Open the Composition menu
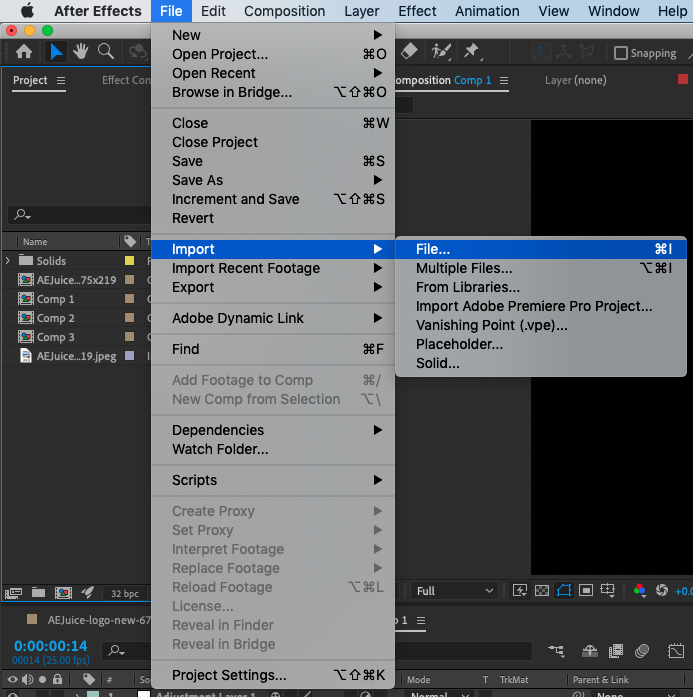The width and height of the screenshot is (693, 697). pyautogui.click(x=284, y=11)
